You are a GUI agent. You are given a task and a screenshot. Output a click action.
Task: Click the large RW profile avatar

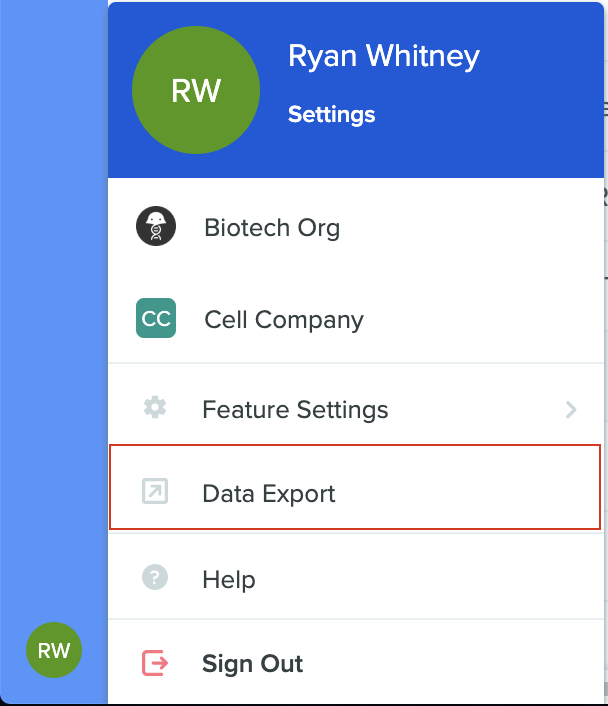pyautogui.click(x=196, y=90)
